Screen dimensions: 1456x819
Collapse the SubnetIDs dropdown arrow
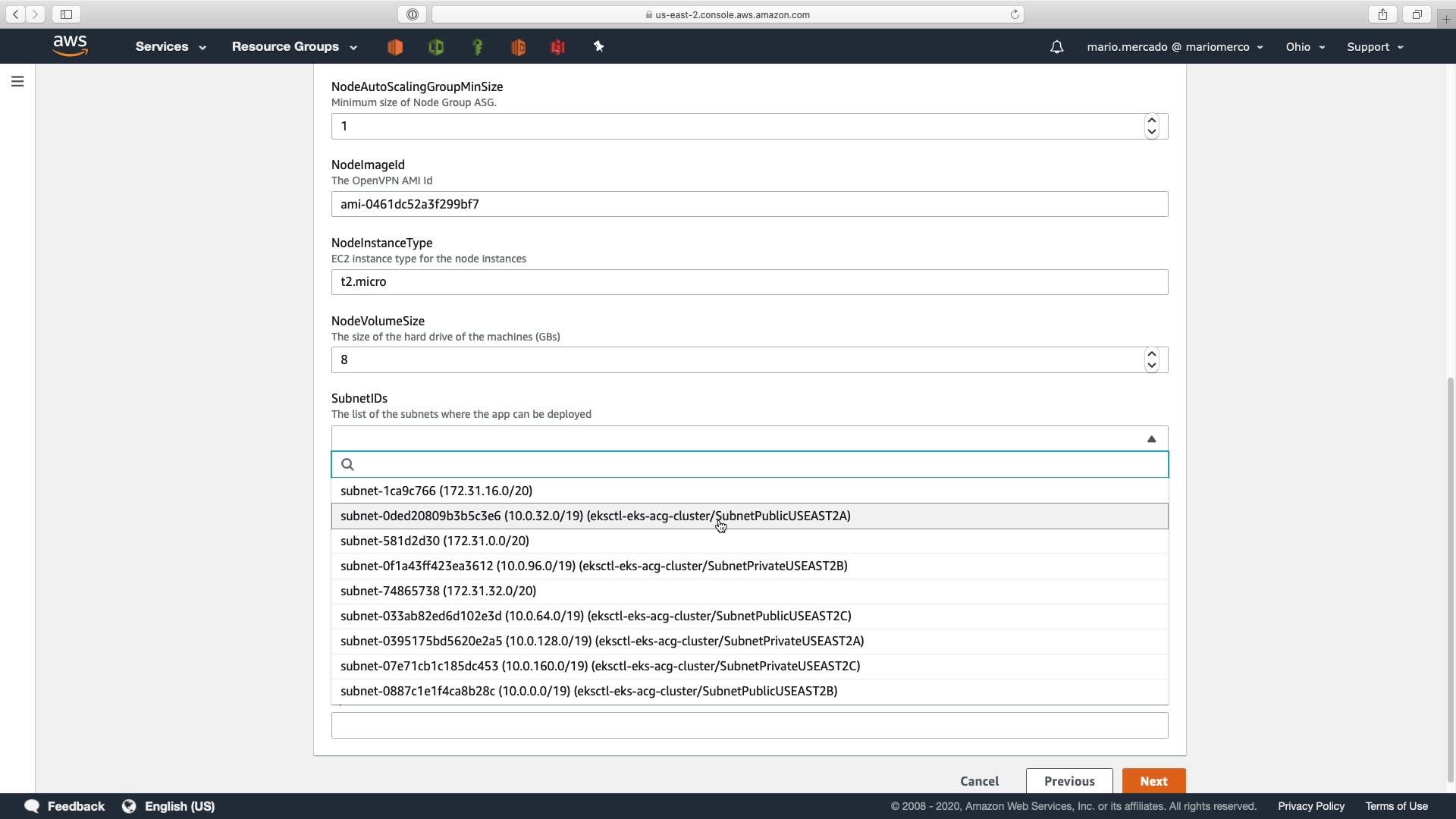pyautogui.click(x=1151, y=439)
